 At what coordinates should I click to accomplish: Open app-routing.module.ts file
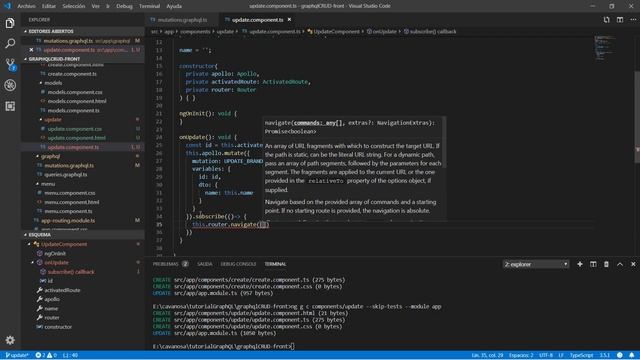[68, 220]
